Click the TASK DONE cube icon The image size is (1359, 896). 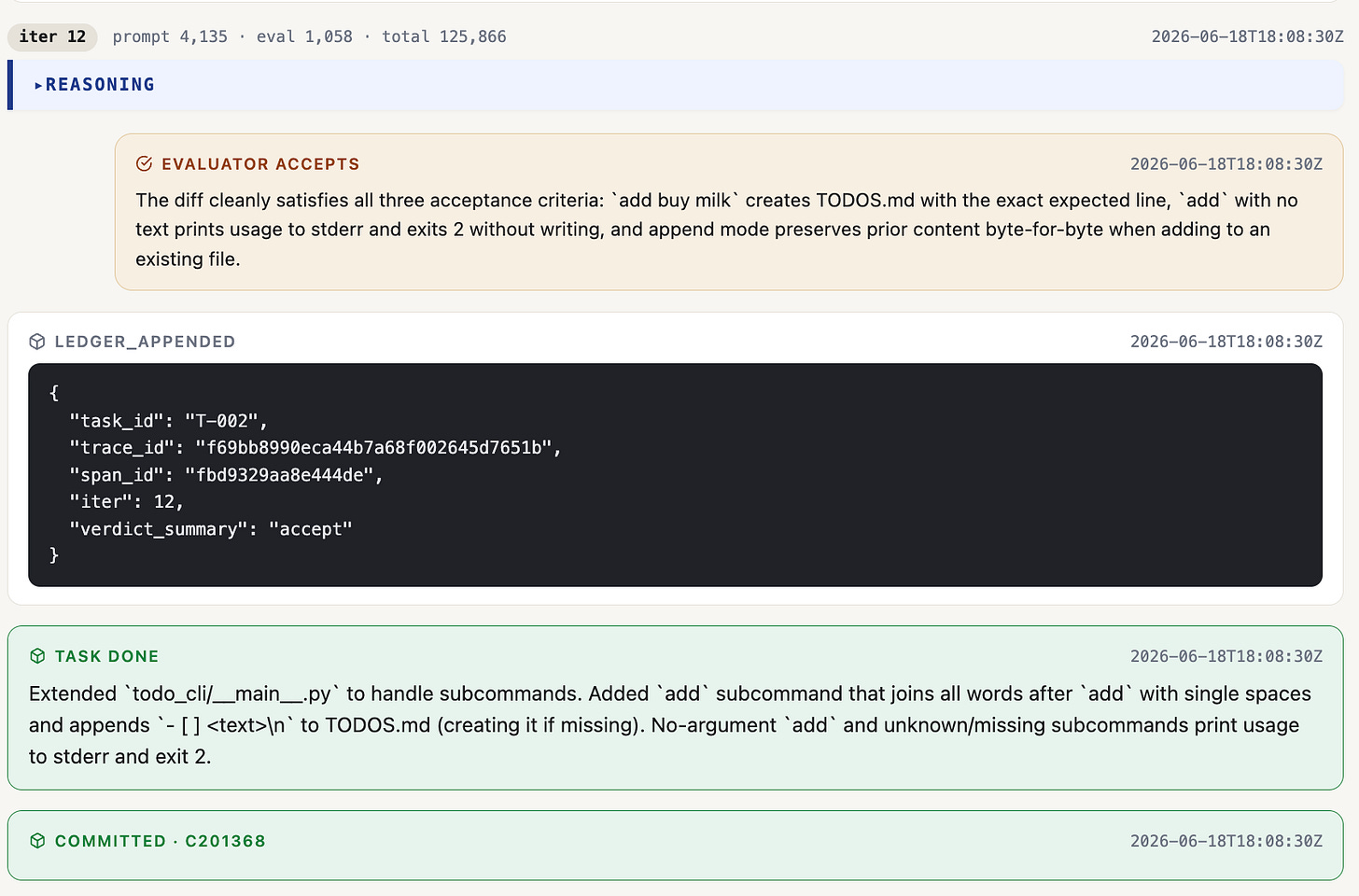coord(37,656)
